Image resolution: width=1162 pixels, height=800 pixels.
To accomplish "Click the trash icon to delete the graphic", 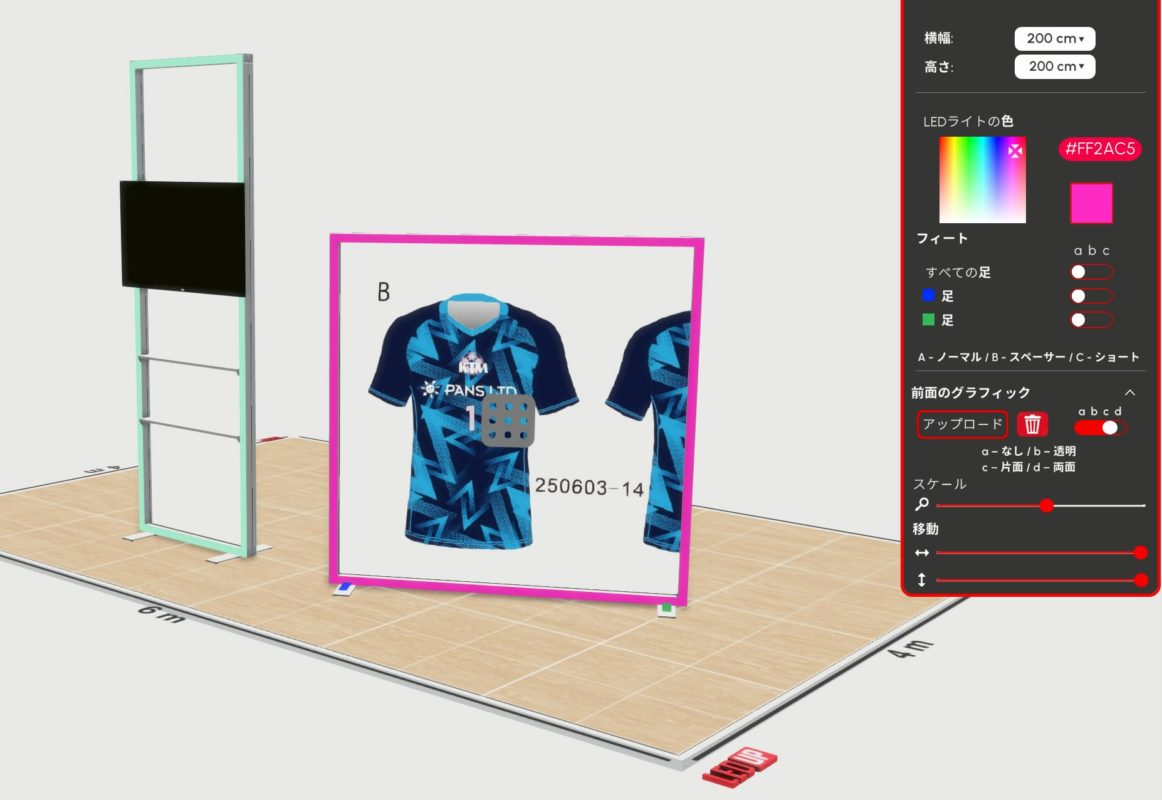I will pyautogui.click(x=1033, y=424).
